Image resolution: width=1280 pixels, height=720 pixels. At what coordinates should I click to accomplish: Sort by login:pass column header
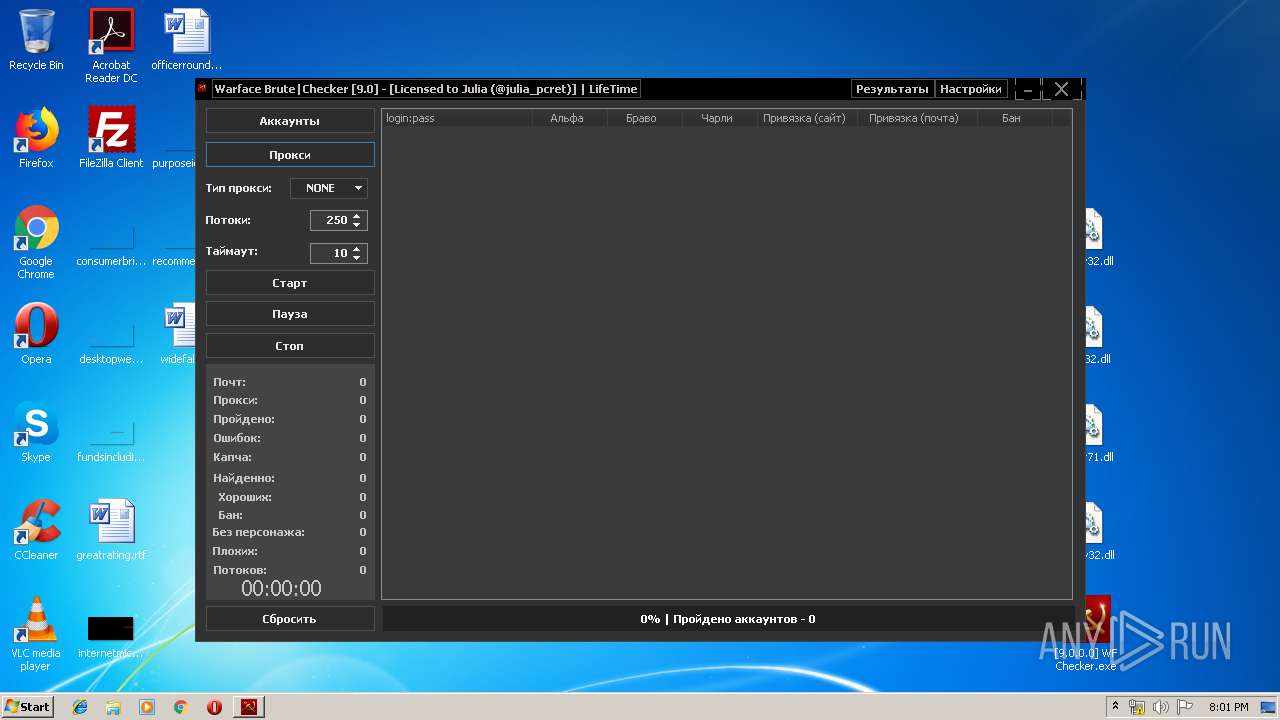(457, 118)
